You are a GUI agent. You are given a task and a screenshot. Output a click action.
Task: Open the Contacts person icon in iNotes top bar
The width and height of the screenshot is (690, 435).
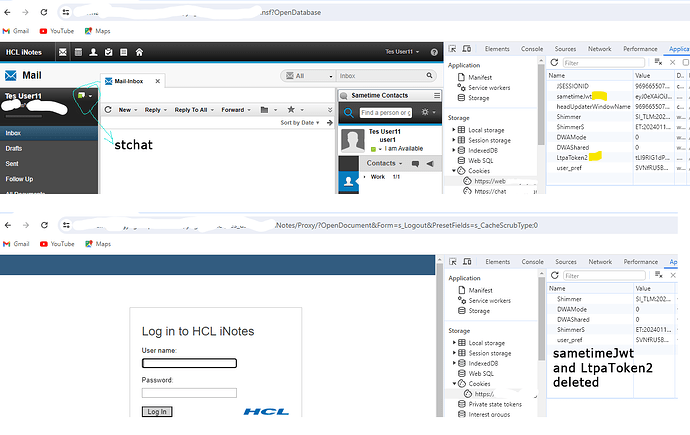point(93,52)
